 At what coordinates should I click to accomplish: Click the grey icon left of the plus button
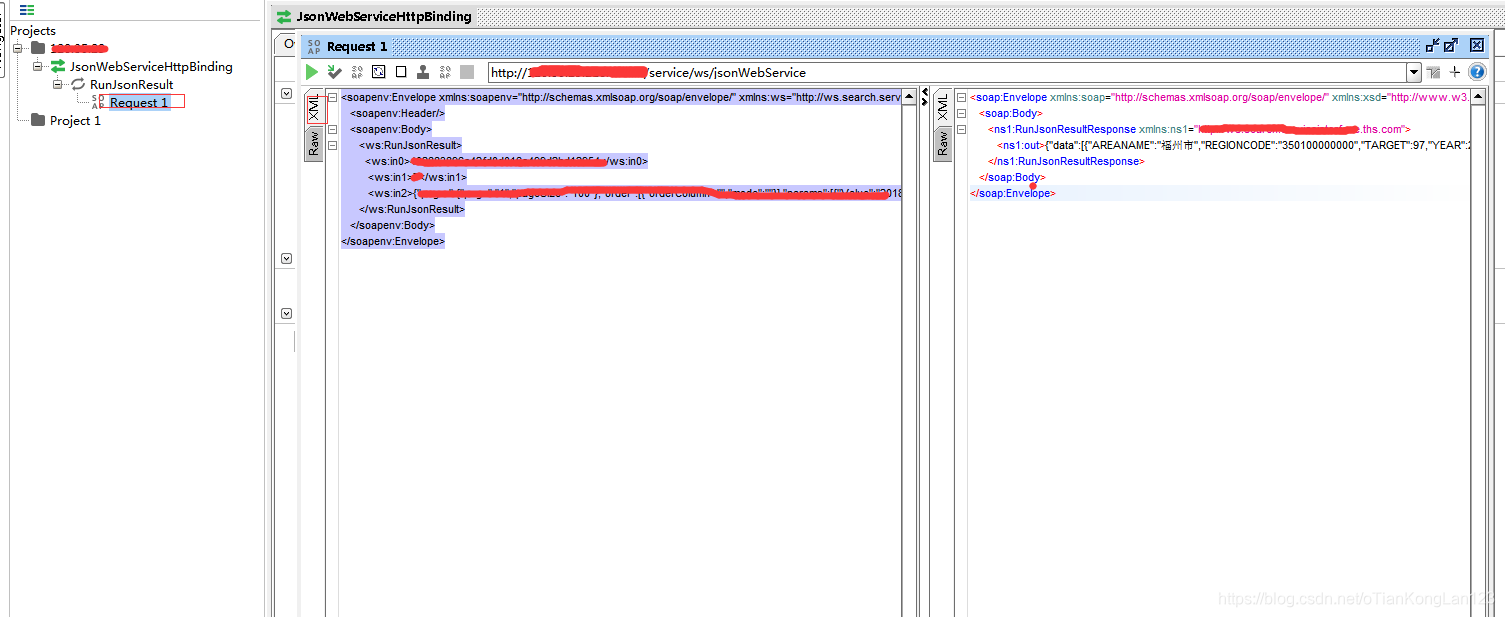[1433, 72]
